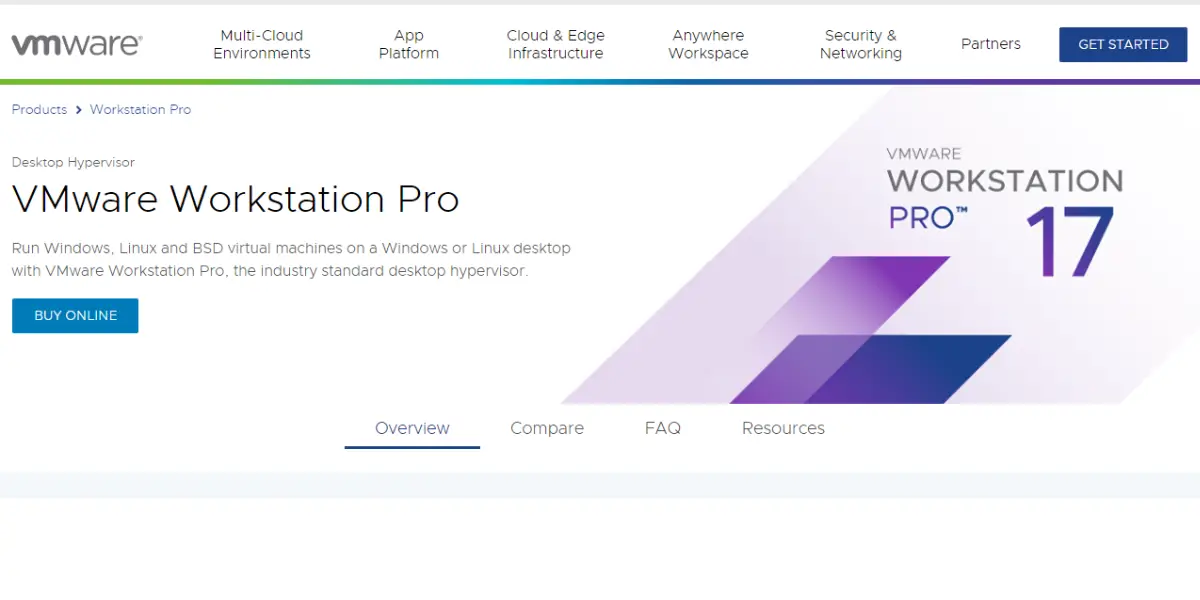Open the Anywhere Workspace menu
This screenshot has width=1200, height=600.
click(708, 44)
